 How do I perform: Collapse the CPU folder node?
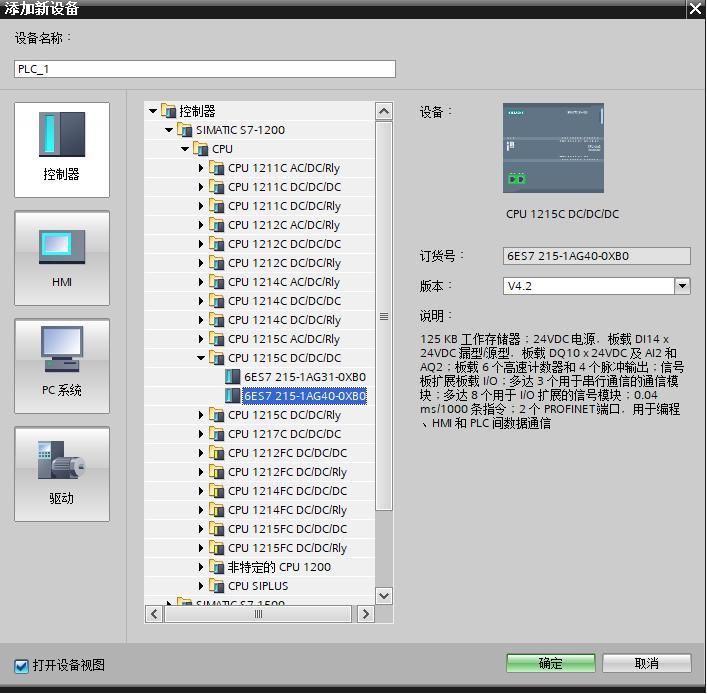[185, 149]
